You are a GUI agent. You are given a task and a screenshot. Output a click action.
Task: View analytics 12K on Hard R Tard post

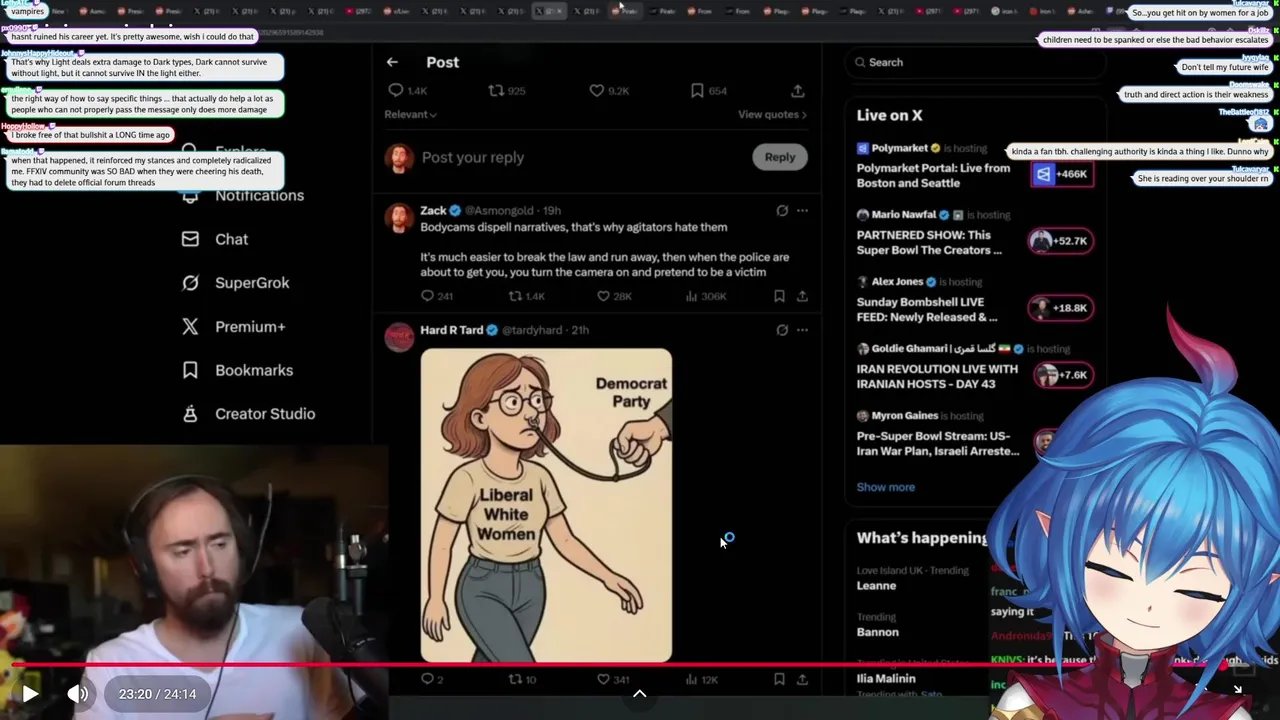(691, 679)
